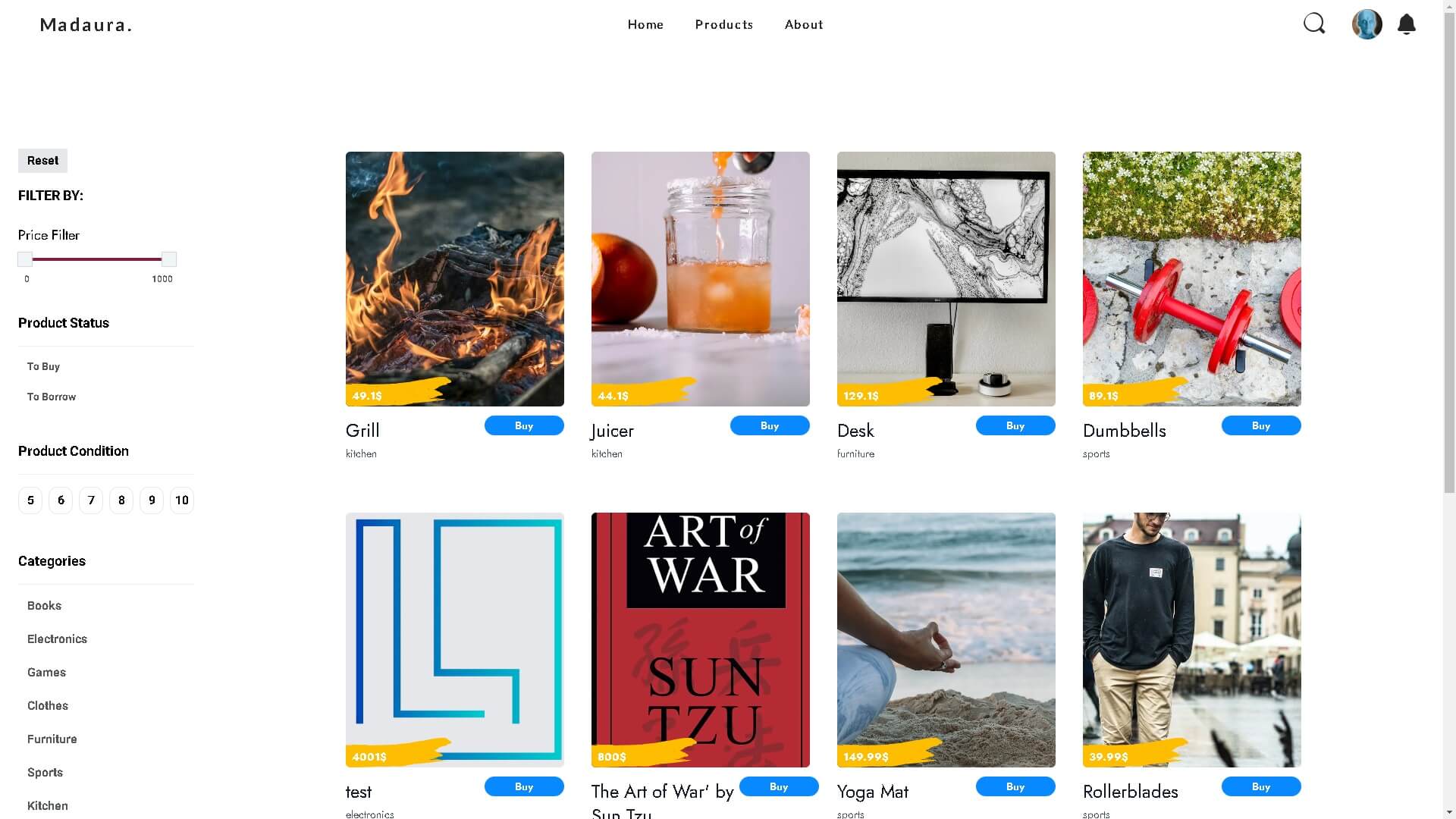Toggle the To Buy status filter
The image size is (1456, 819).
point(44,366)
